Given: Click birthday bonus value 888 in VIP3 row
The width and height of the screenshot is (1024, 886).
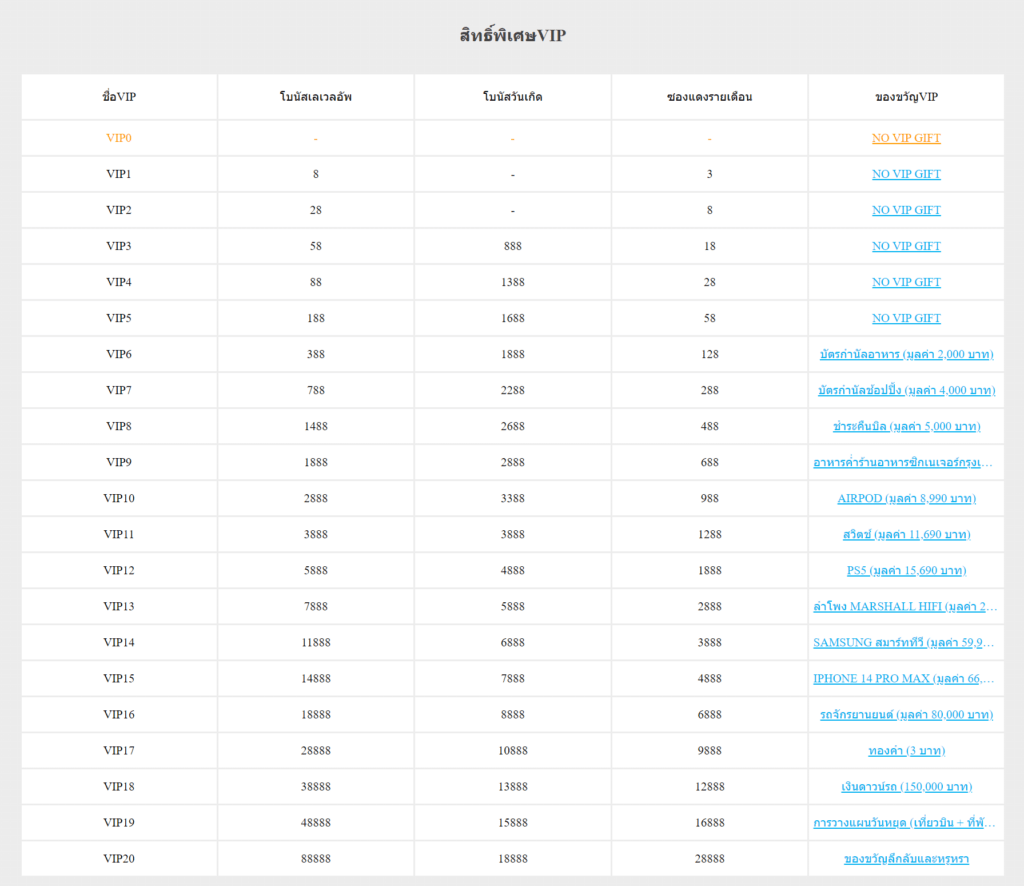Looking at the screenshot, I should [x=513, y=245].
